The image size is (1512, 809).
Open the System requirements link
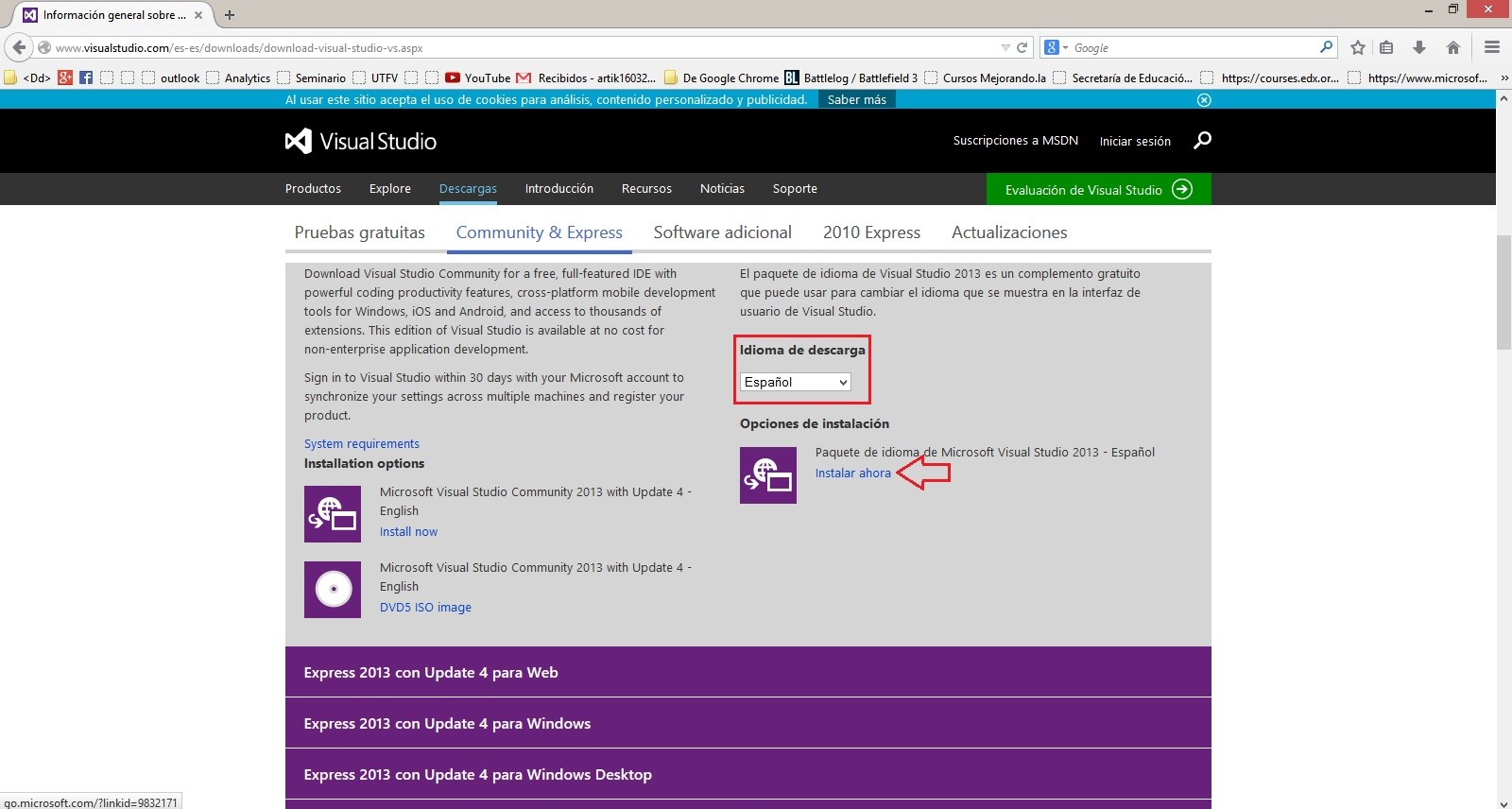[x=362, y=444]
